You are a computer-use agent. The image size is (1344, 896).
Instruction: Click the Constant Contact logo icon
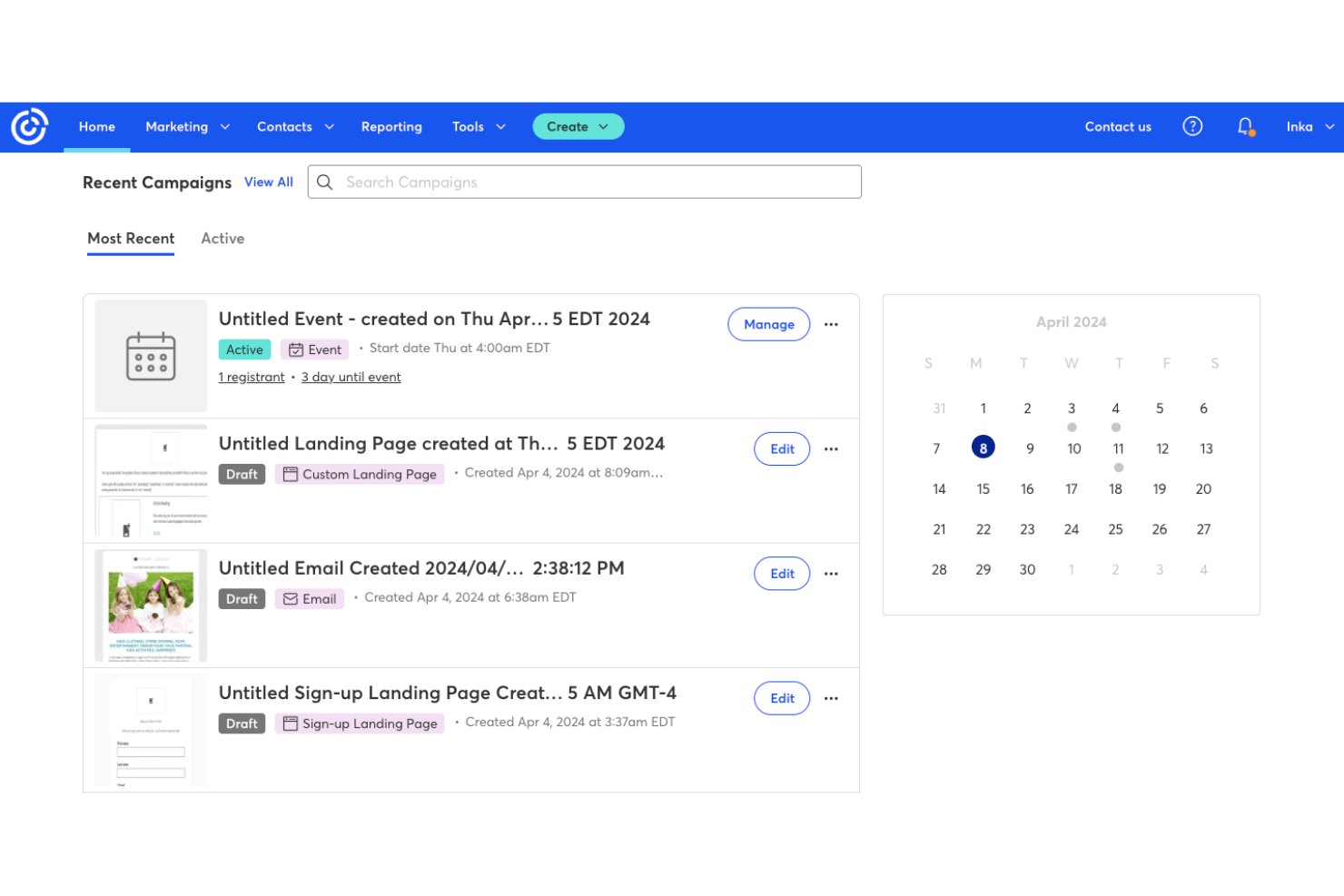coord(29,127)
